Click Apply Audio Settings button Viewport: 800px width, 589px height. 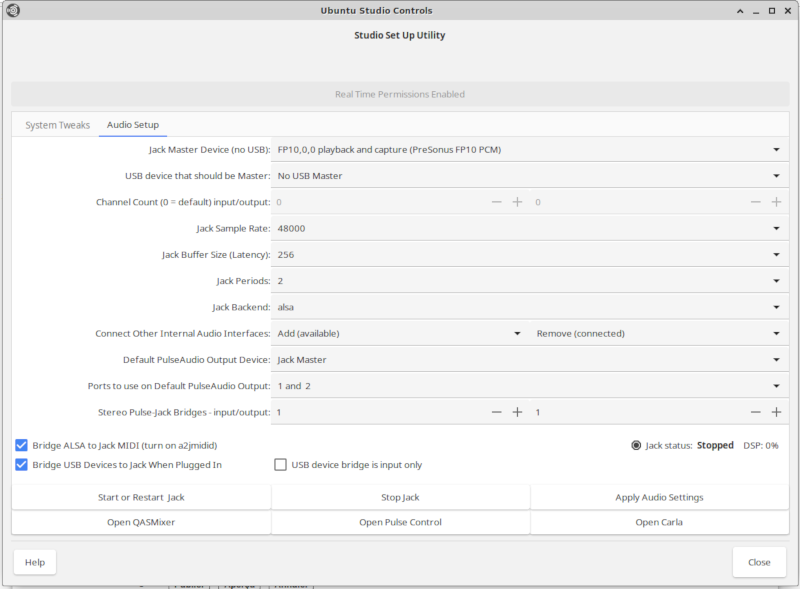[x=659, y=497]
